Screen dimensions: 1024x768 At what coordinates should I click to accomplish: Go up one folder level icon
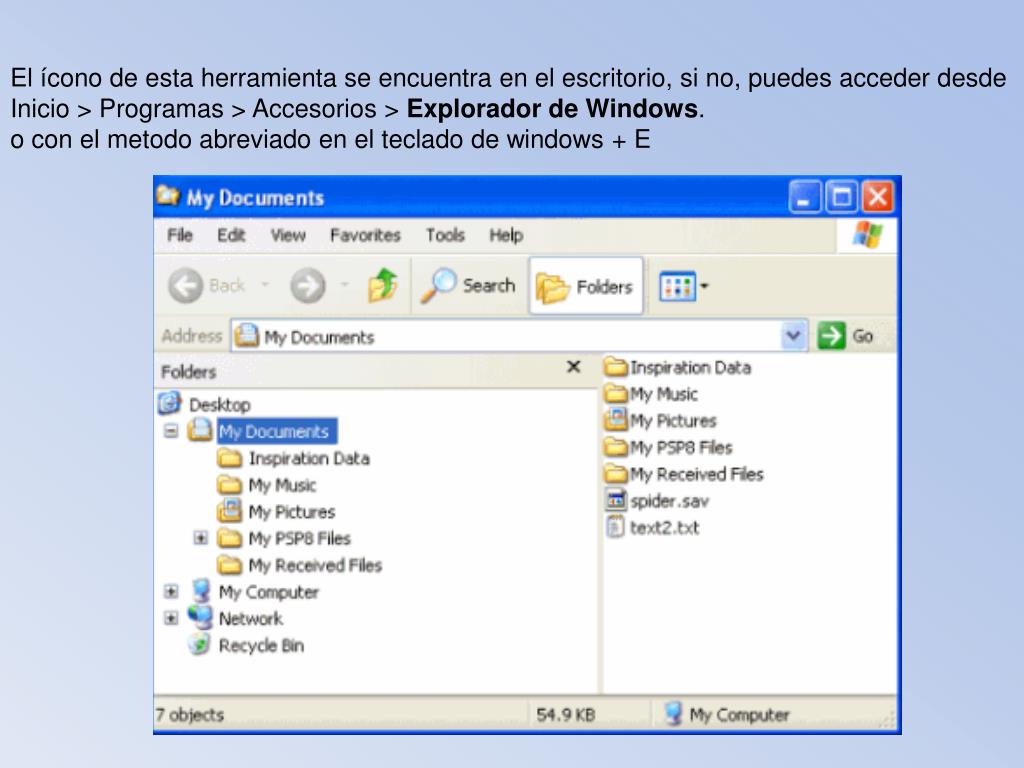pos(383,285)
